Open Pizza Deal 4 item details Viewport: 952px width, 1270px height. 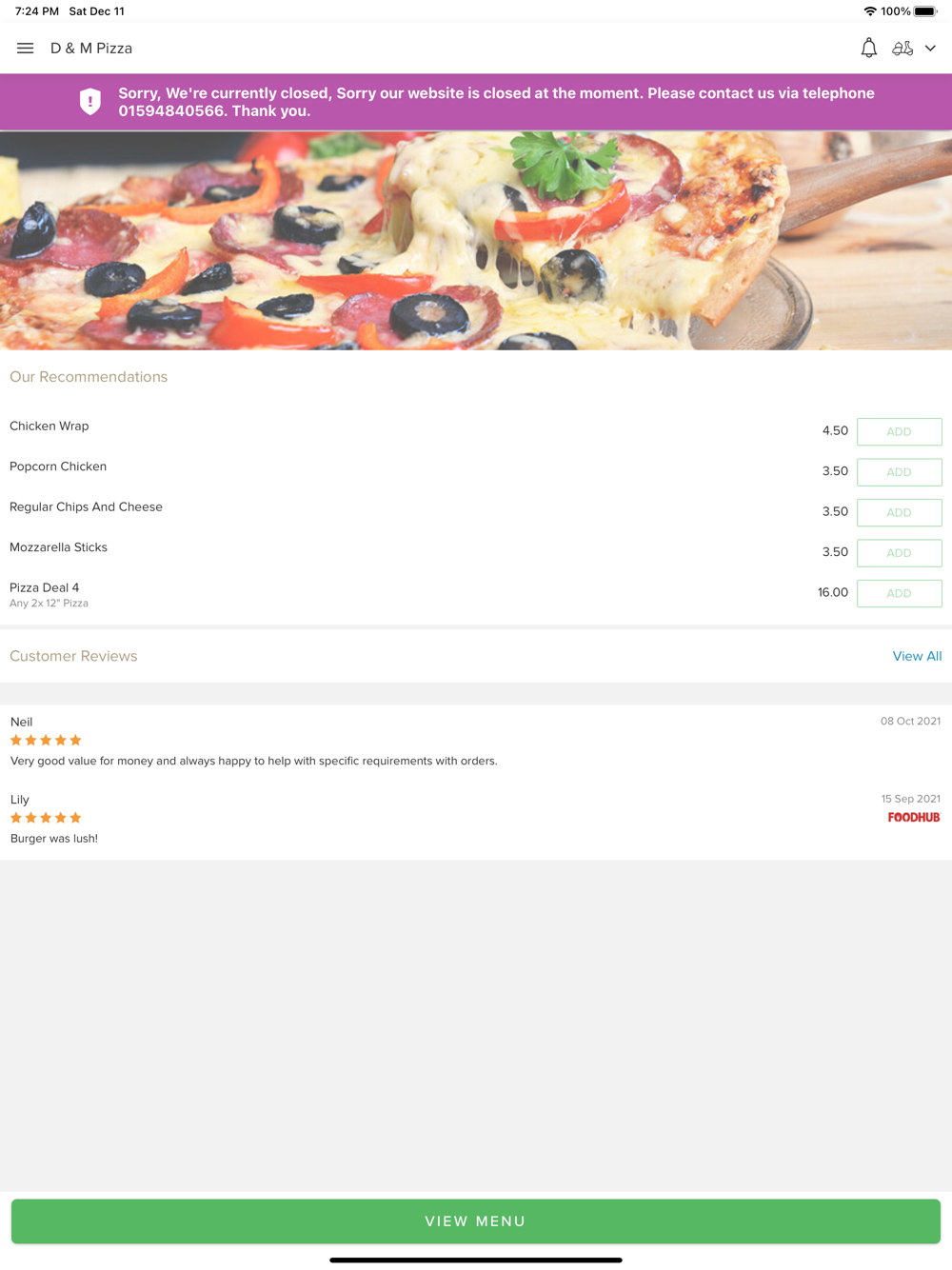point(45,587)
